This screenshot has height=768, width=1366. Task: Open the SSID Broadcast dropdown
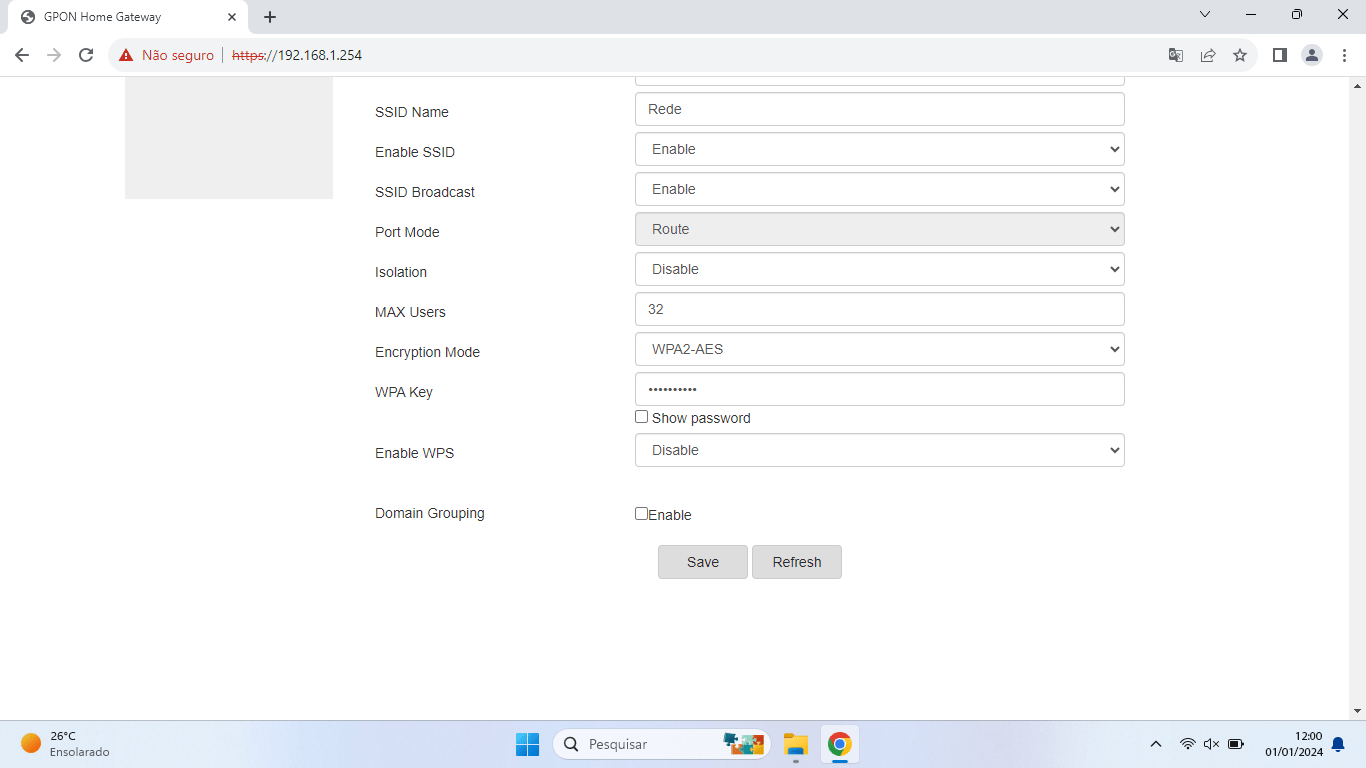[x=880, y=189]
